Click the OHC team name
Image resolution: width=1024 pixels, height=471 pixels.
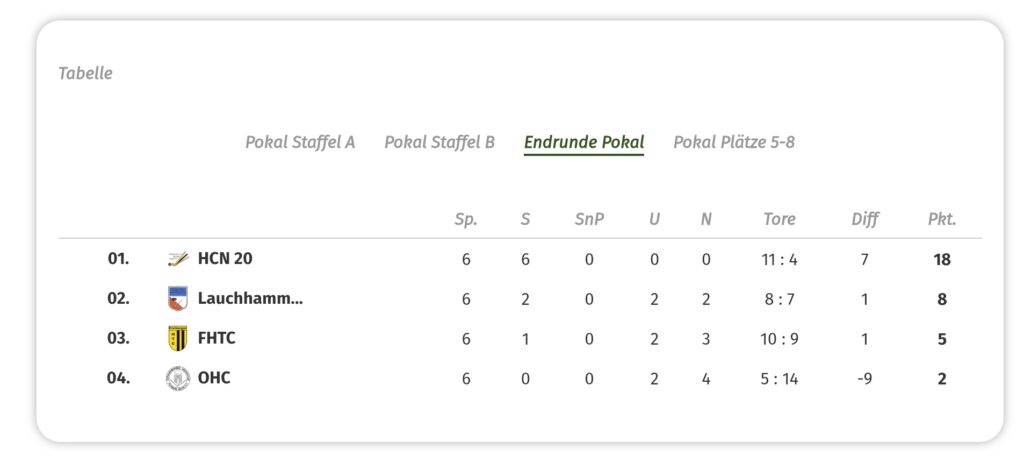[x=214, y=378]
